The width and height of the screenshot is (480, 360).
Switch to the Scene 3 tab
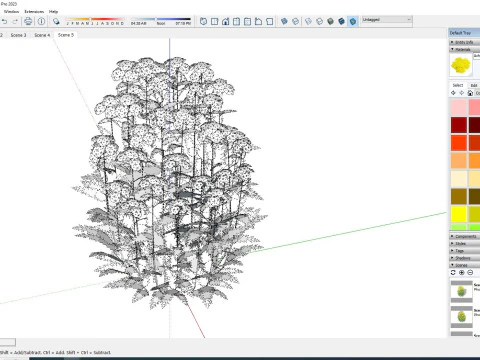click(18, 35)
